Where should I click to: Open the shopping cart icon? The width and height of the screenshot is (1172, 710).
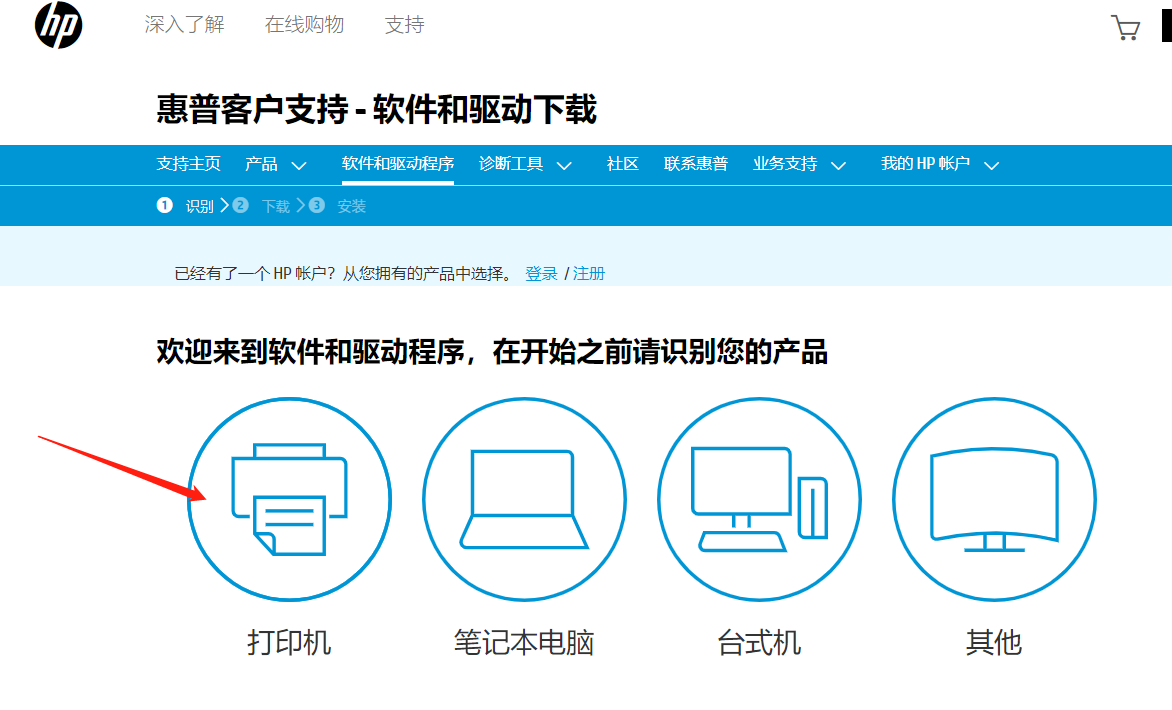1127,27
